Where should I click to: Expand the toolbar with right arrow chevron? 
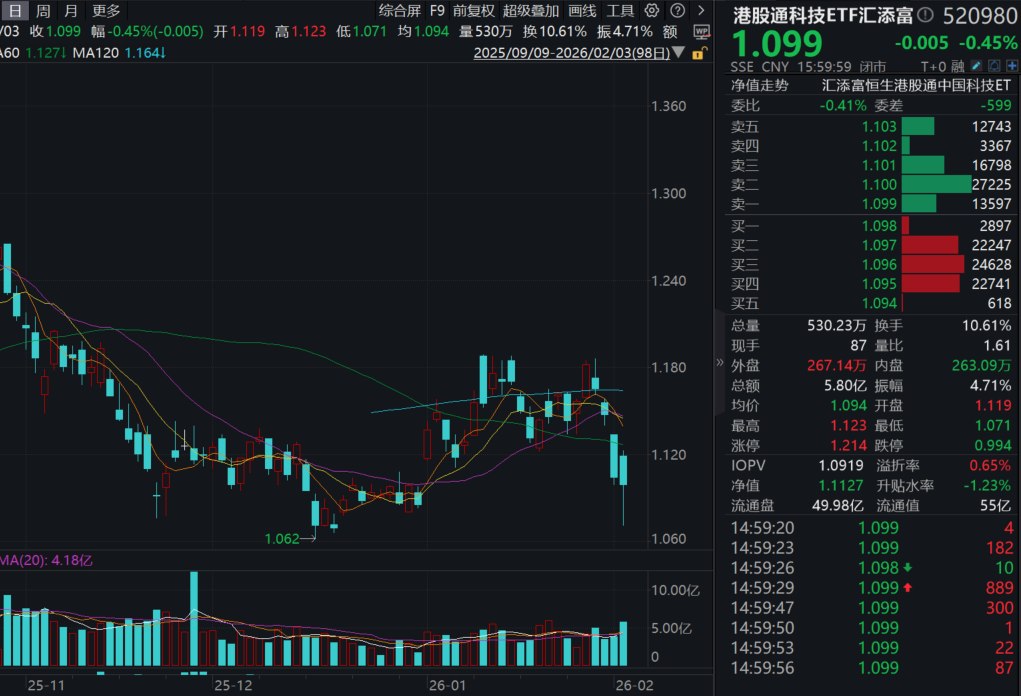699,11
